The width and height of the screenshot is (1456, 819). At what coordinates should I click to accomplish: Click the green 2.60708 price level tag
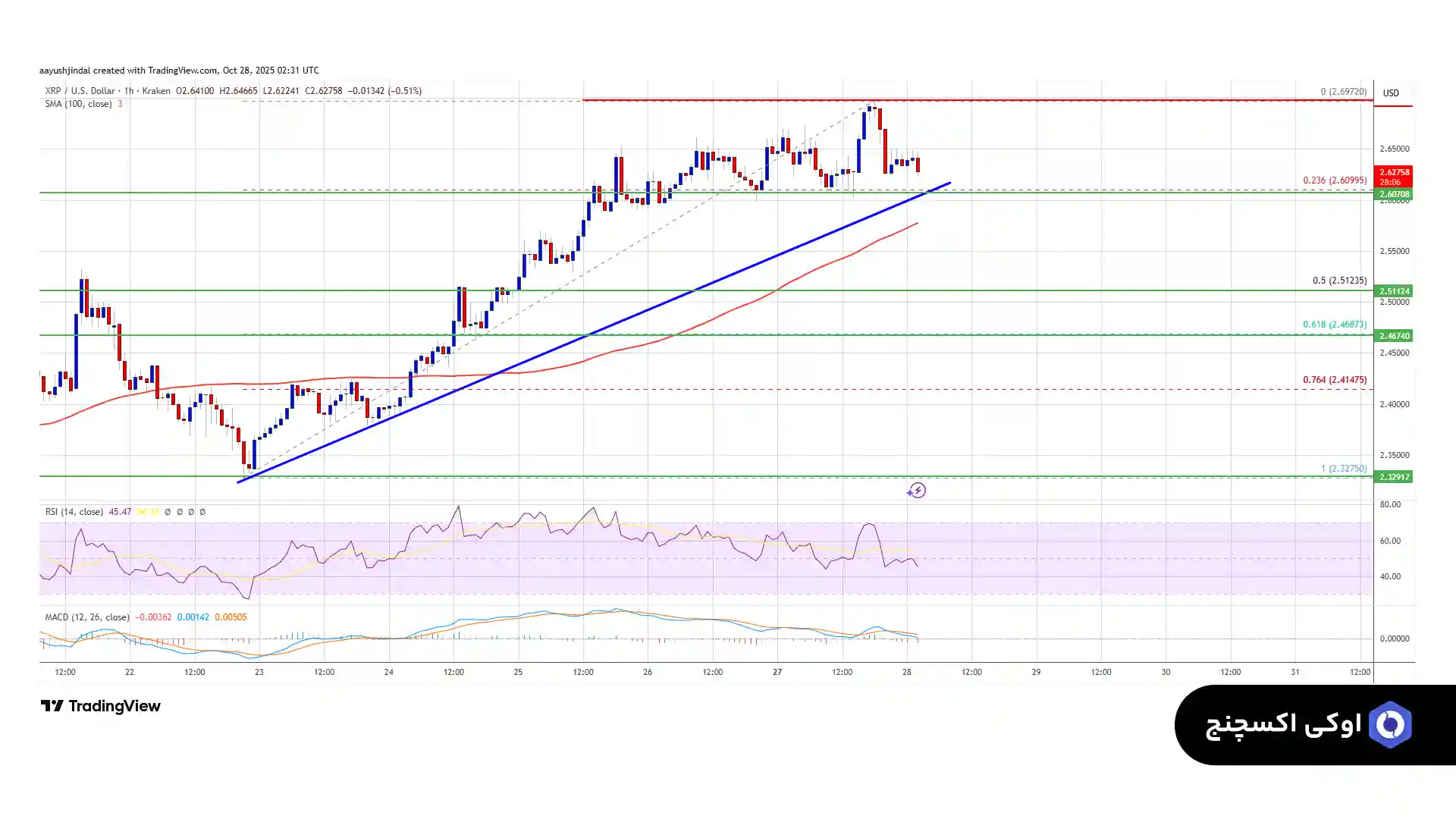point(1394,194)
